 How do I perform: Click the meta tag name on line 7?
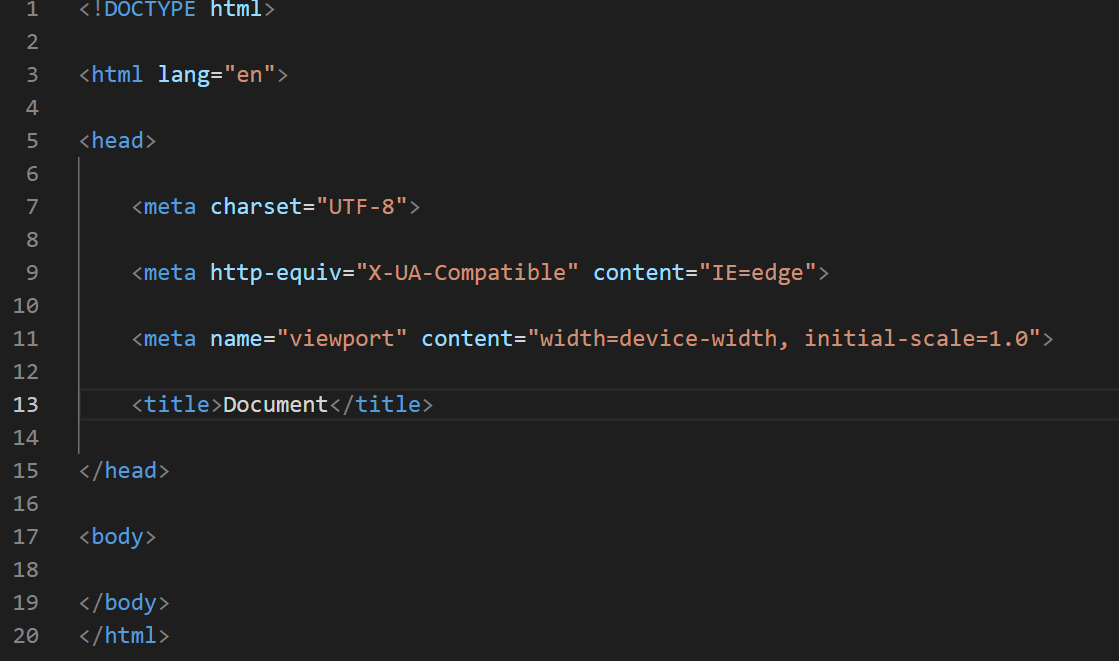pyautogui.click(x=170, y=207)
